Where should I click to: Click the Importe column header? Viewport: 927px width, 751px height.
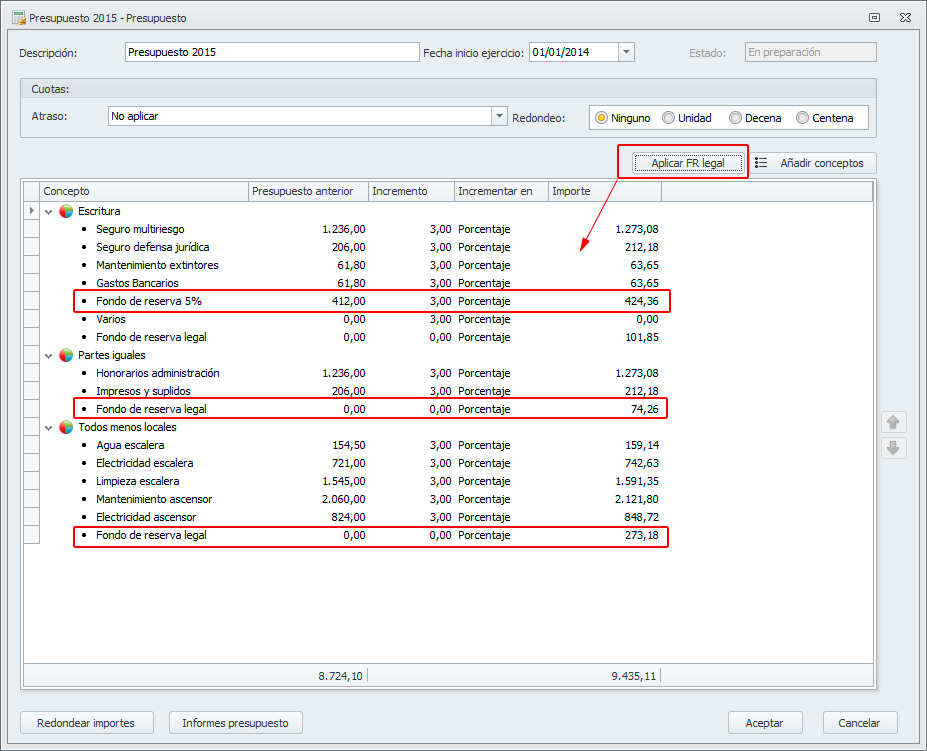pyautogui.click(x=604, y=191)
